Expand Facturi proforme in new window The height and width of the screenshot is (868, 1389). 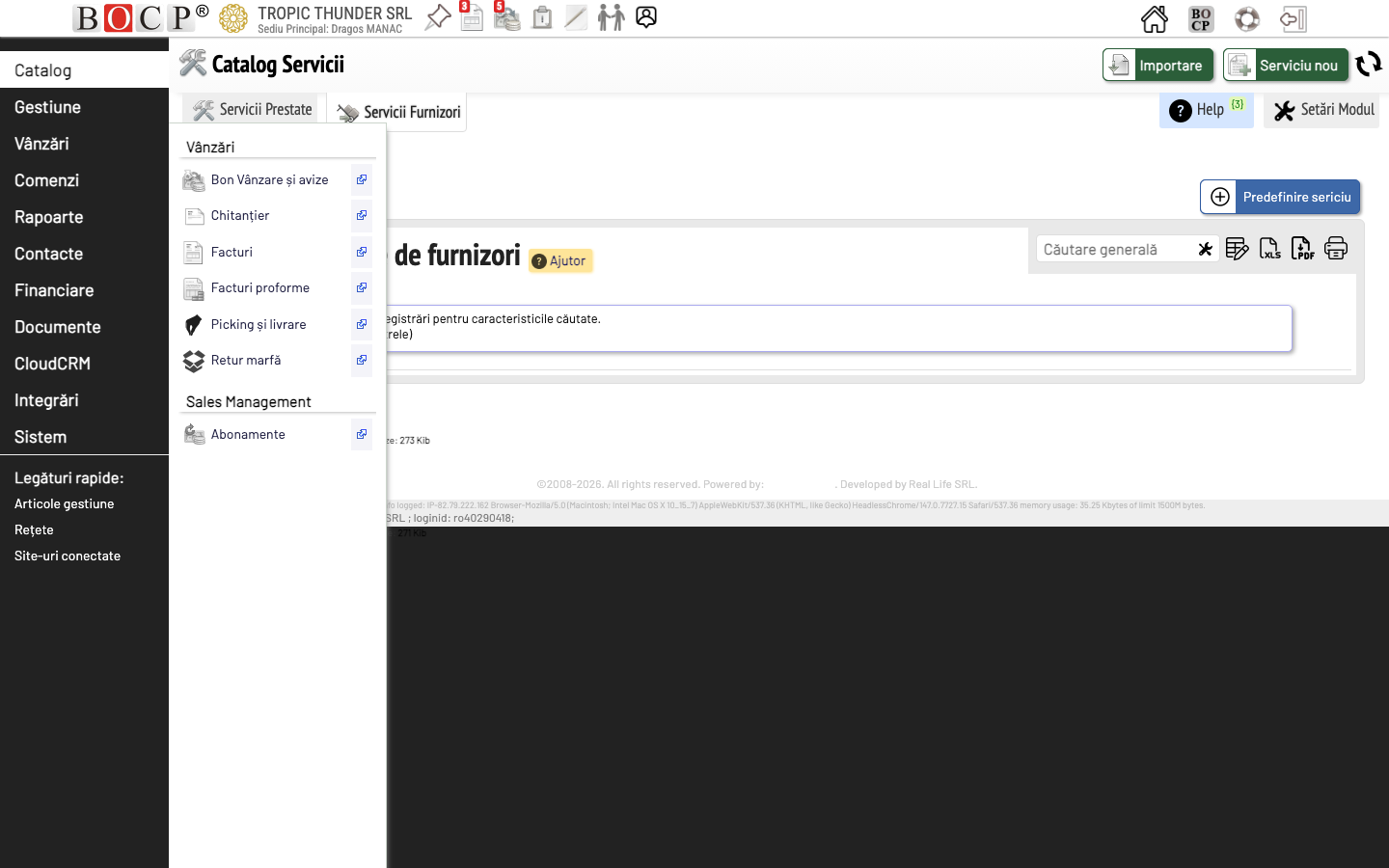point(361,287)
